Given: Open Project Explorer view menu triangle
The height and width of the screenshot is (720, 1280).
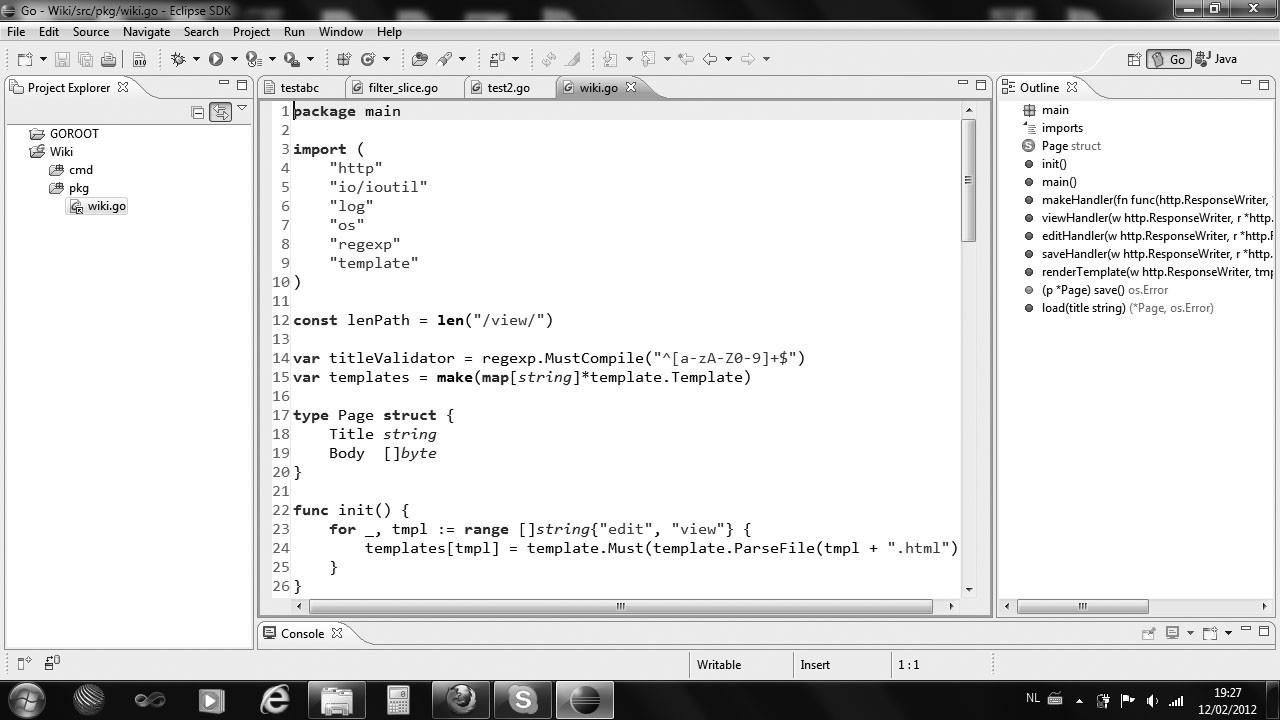Looking at the screenshot, I should (242, 109).
